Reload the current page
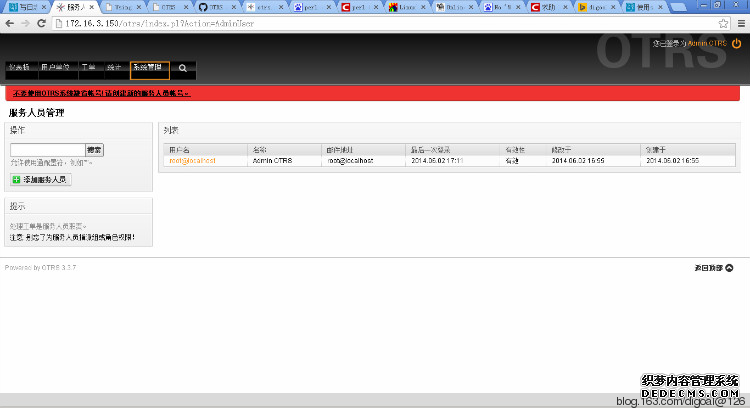The height and width of the screenshot is (408, 750). pos(42,23)
